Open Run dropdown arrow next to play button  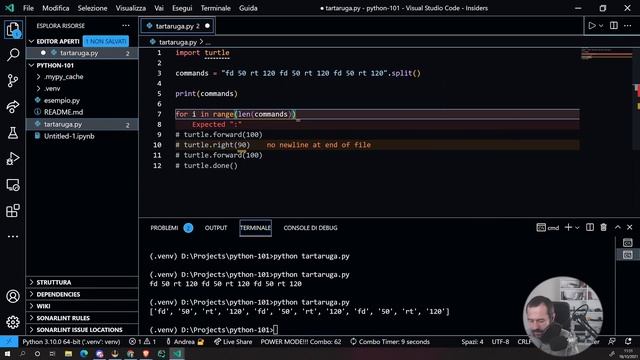[601, 26]
